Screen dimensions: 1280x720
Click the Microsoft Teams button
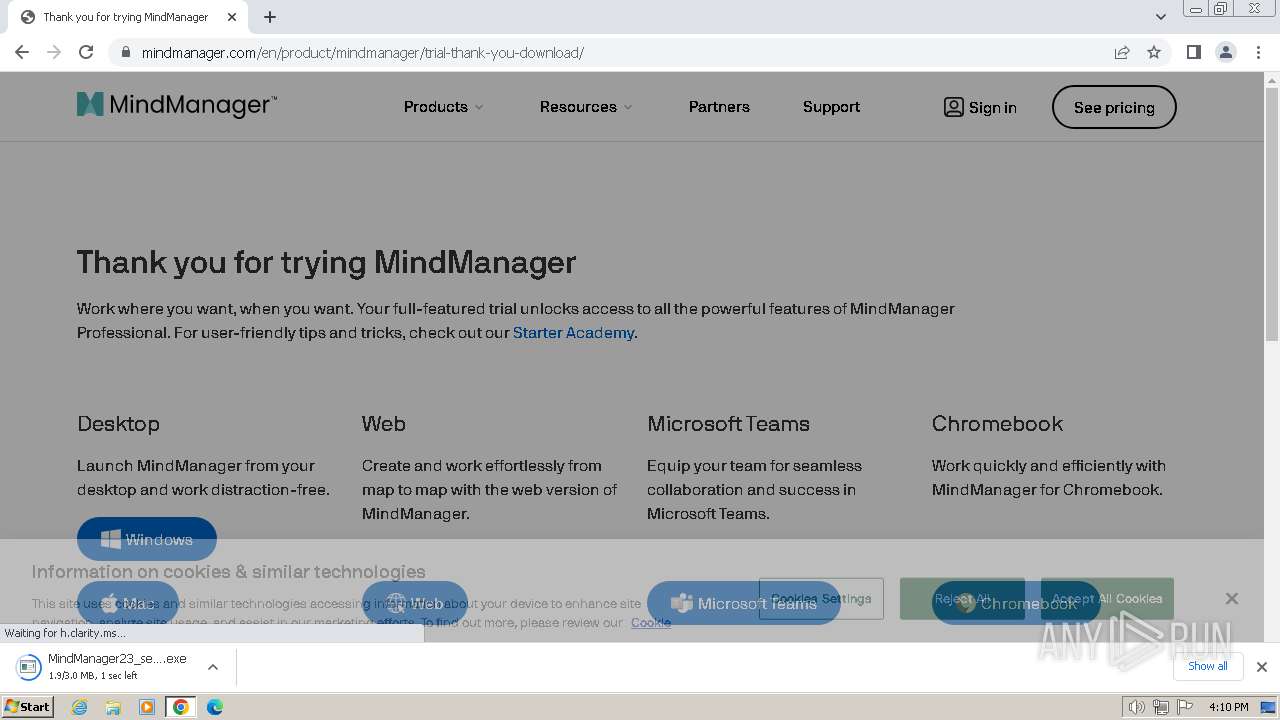[x=744, y=603]
